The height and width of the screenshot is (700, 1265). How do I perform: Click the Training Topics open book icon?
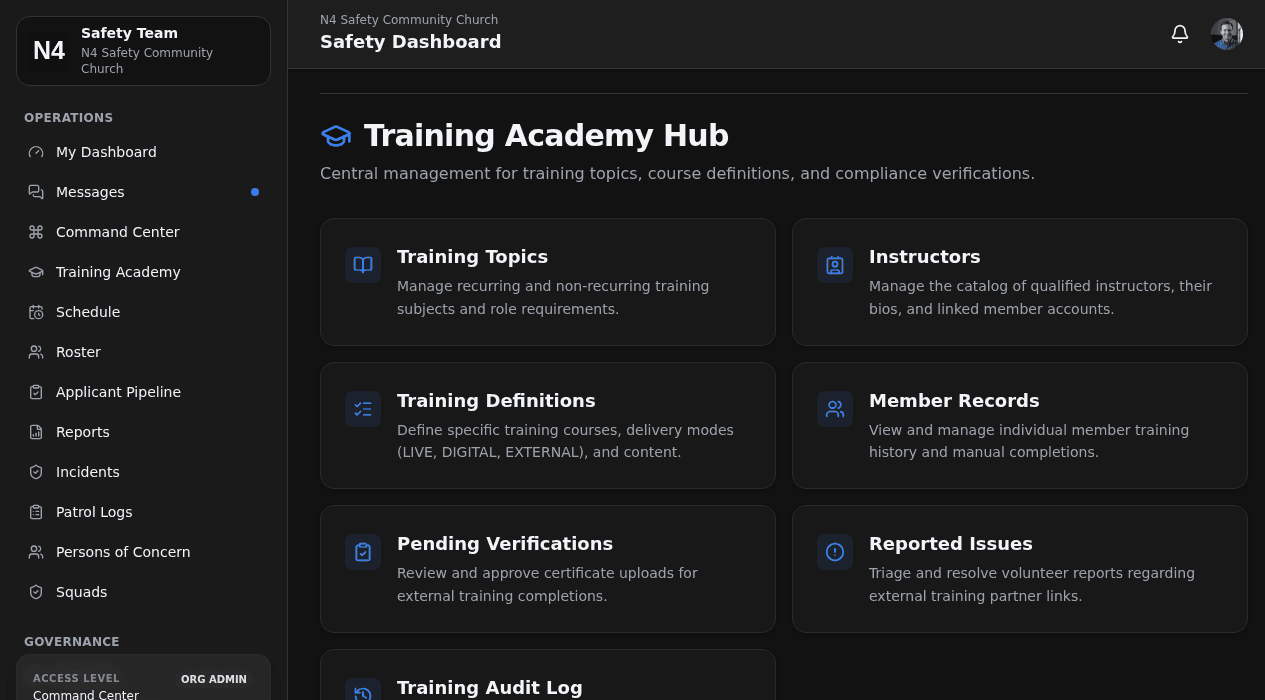coord(363,265)
